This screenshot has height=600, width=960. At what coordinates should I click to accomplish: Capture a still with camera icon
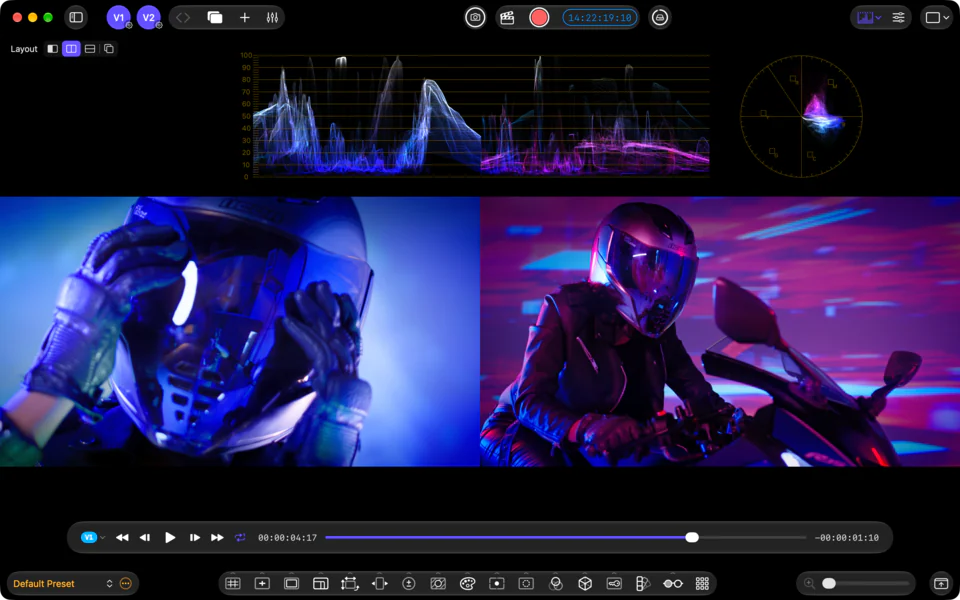(x=475, y=17)
